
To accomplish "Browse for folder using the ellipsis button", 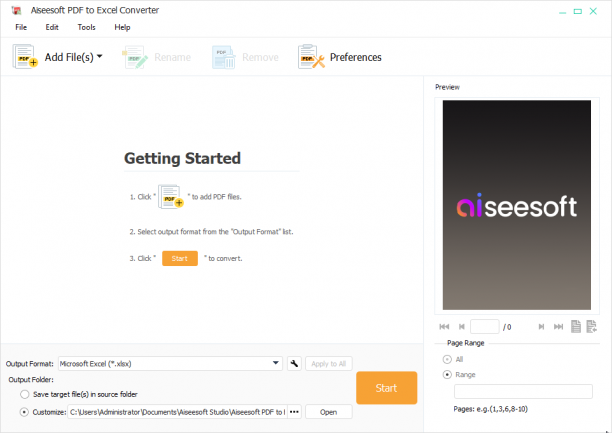I will (x=294, y=412).
